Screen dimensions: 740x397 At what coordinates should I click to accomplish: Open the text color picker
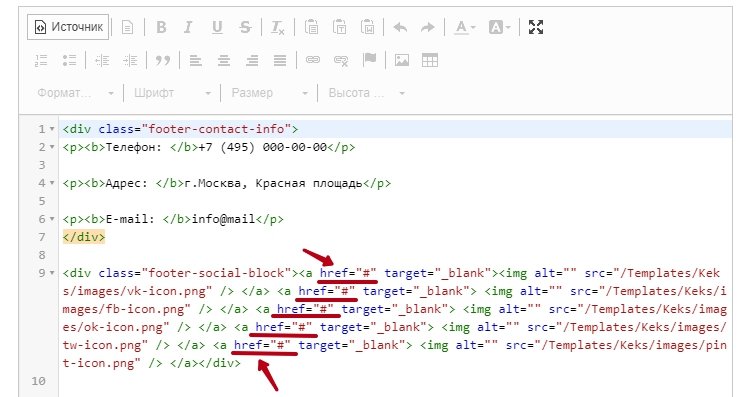464,27
